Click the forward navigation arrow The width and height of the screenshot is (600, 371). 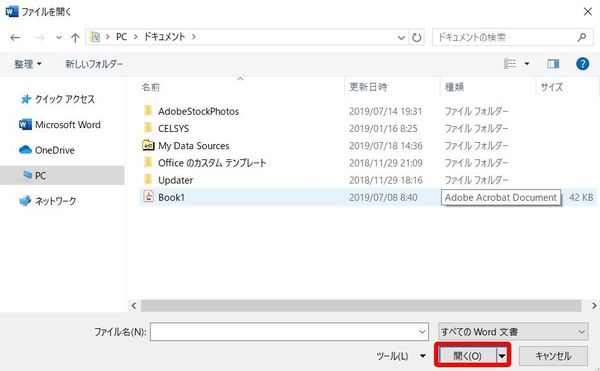pos(39,37)
